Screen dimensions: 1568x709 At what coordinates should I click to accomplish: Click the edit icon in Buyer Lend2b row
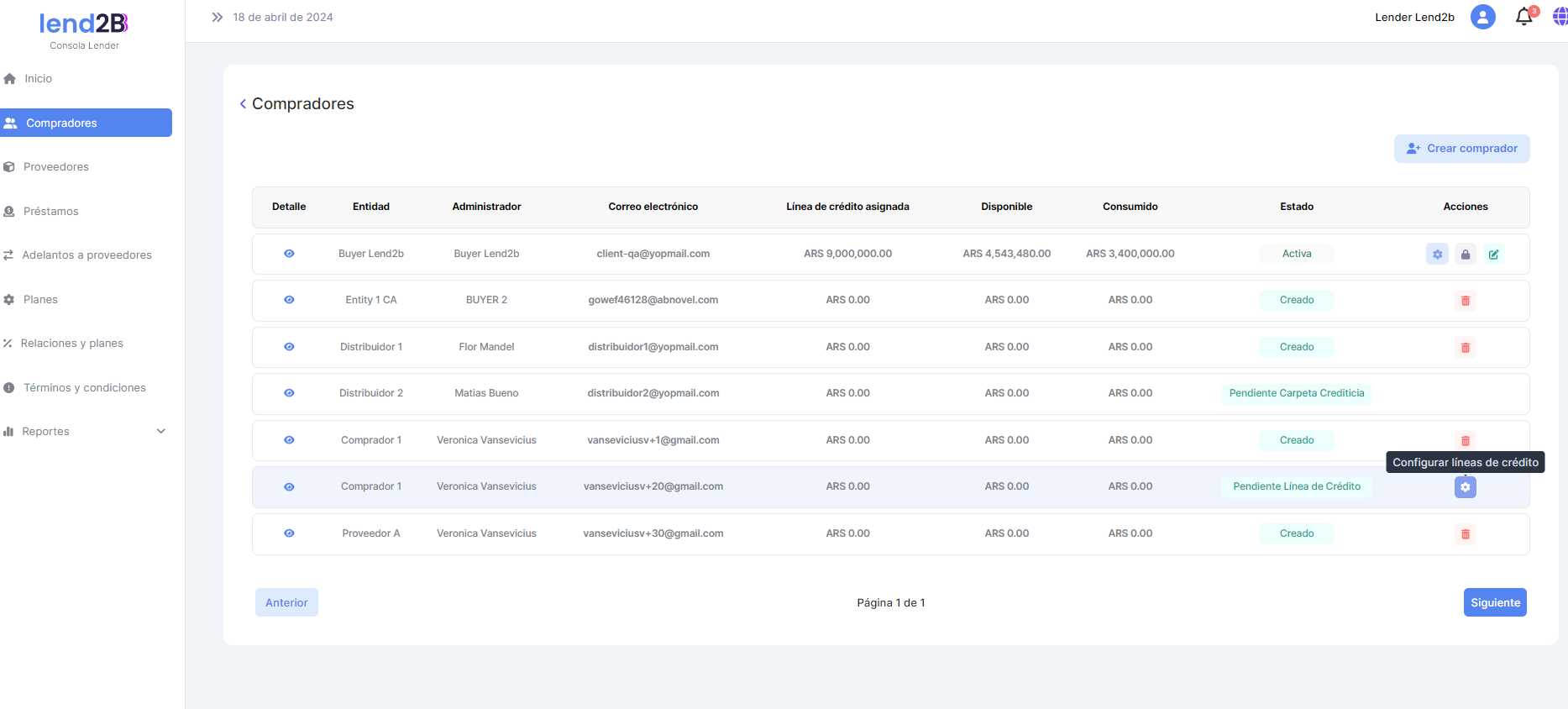(1493, 255)
